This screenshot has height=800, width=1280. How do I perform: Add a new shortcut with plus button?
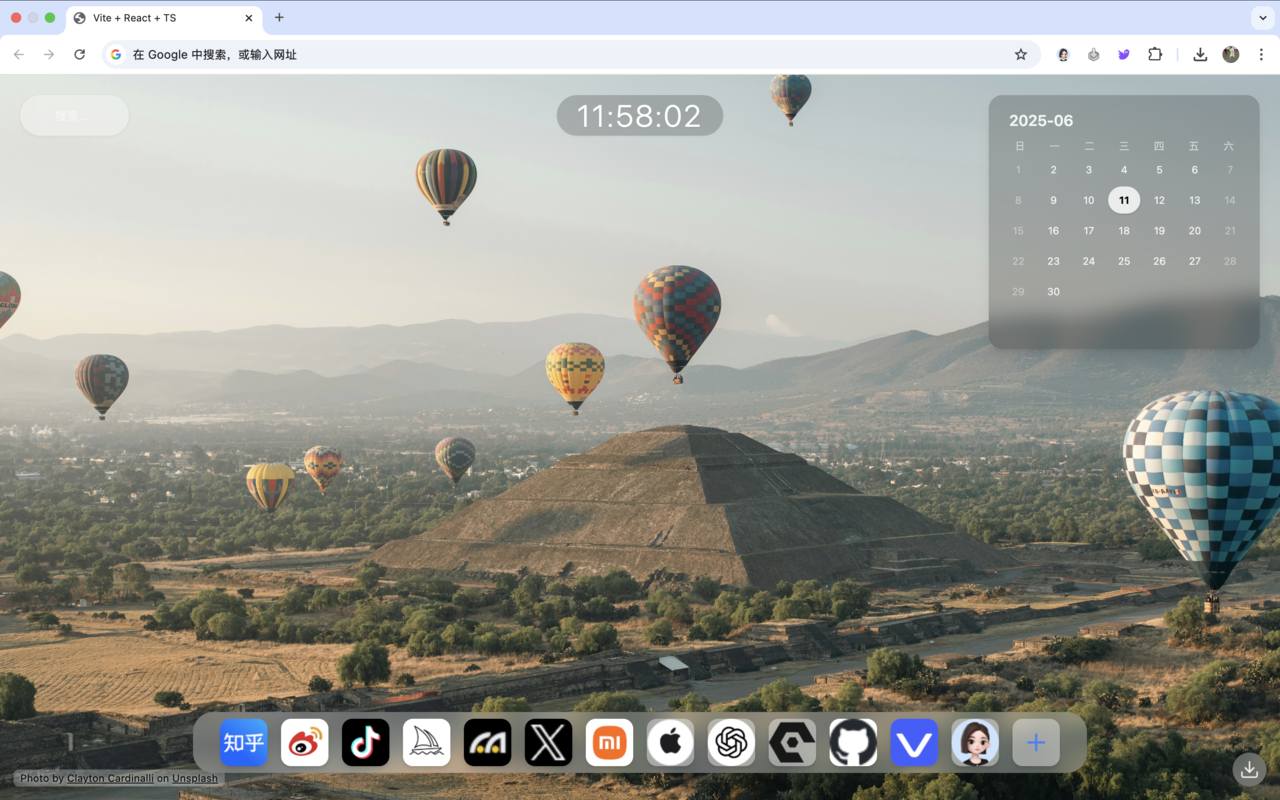(1036, 743)
